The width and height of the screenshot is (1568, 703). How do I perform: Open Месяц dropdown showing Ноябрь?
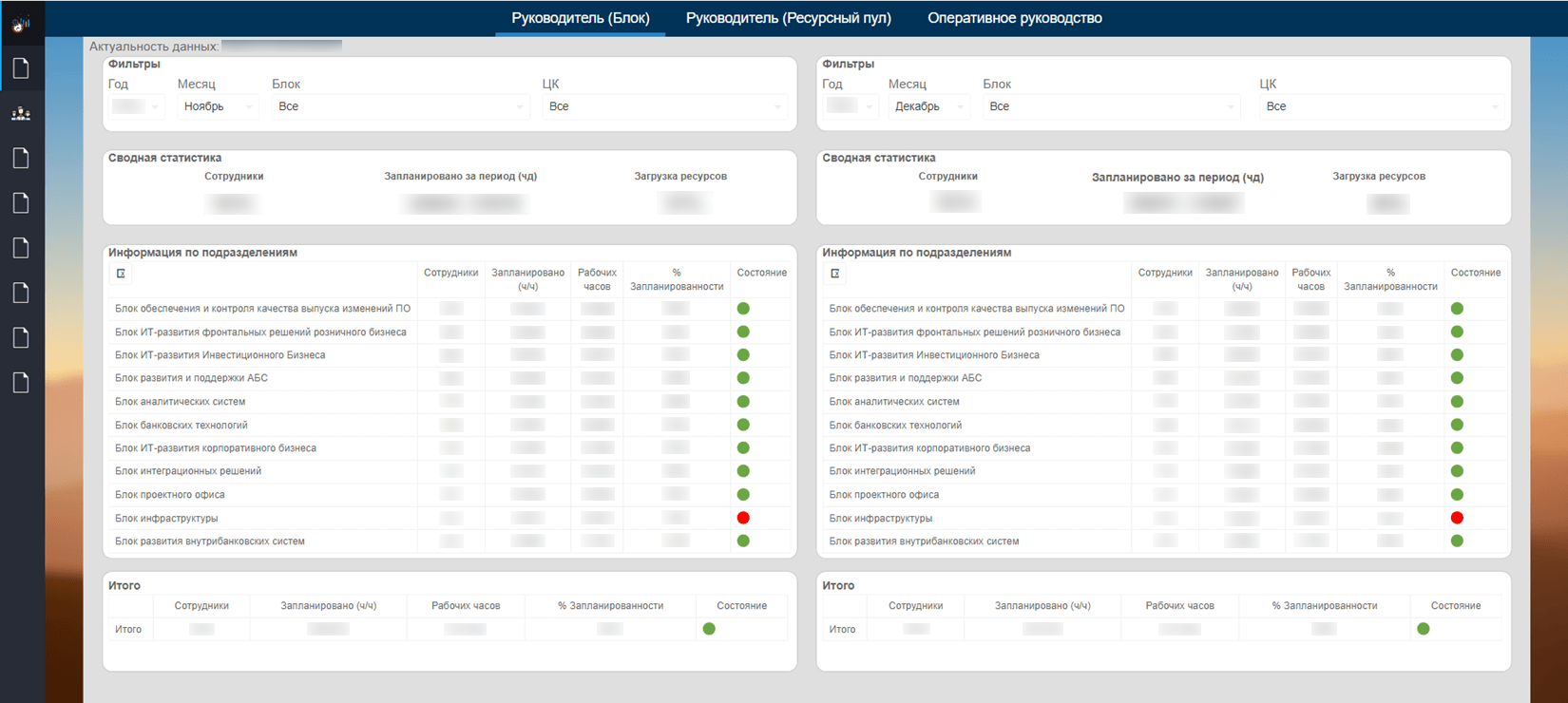click(x=218, y=106)
